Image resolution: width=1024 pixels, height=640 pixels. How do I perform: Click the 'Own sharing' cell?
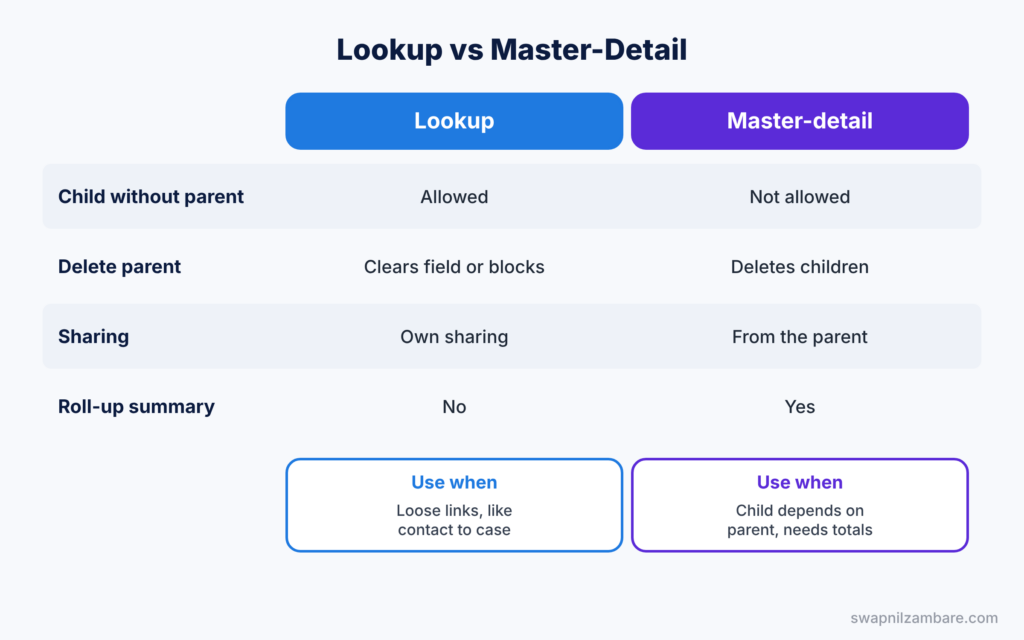click(x=454, y=336)
